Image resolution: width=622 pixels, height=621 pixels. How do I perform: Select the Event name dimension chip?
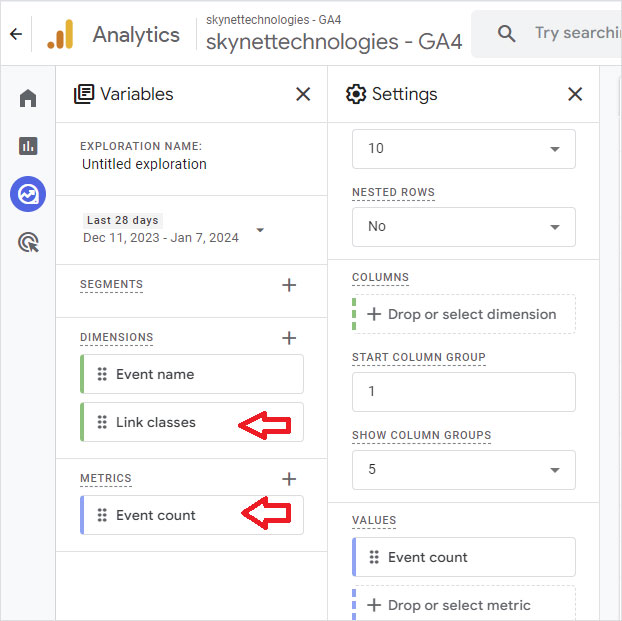pyautogui.click(x=192, y=374)
